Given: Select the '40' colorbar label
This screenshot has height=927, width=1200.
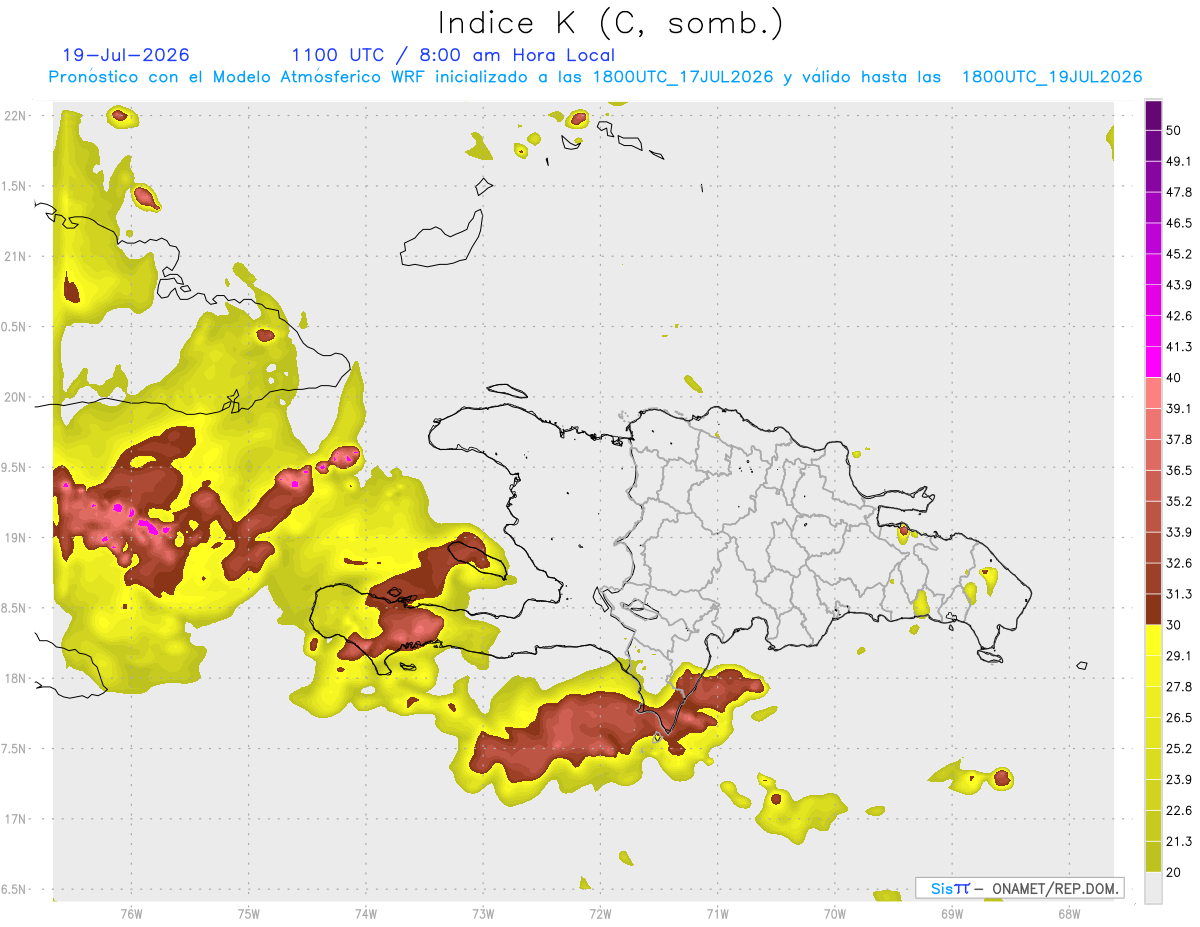Looking at the screenshot, I should [x=1175, y=378].
